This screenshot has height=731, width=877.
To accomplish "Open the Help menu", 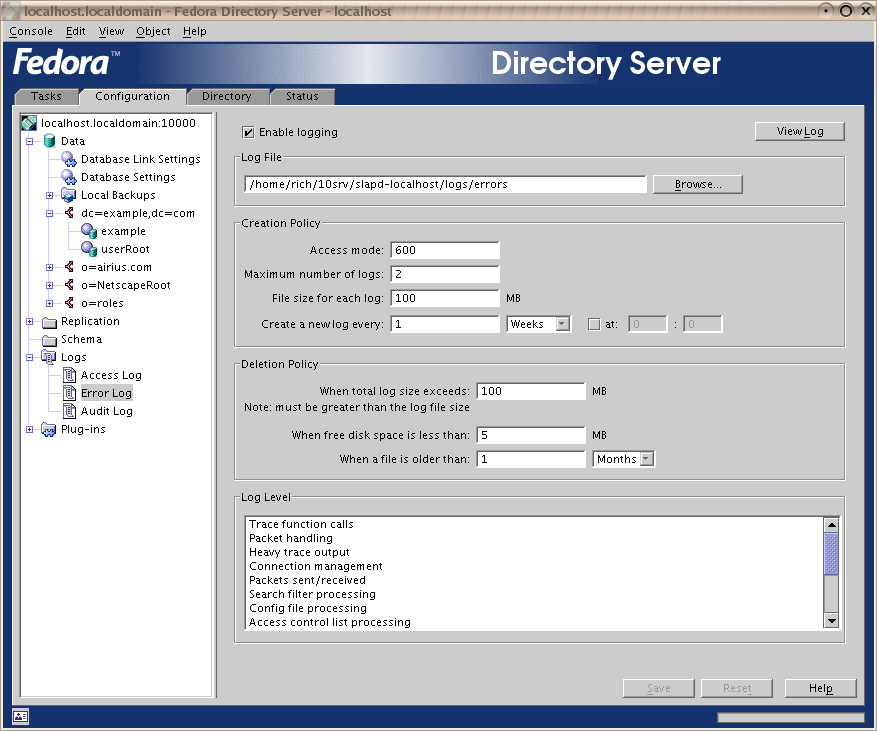I will tap(195, 31).
